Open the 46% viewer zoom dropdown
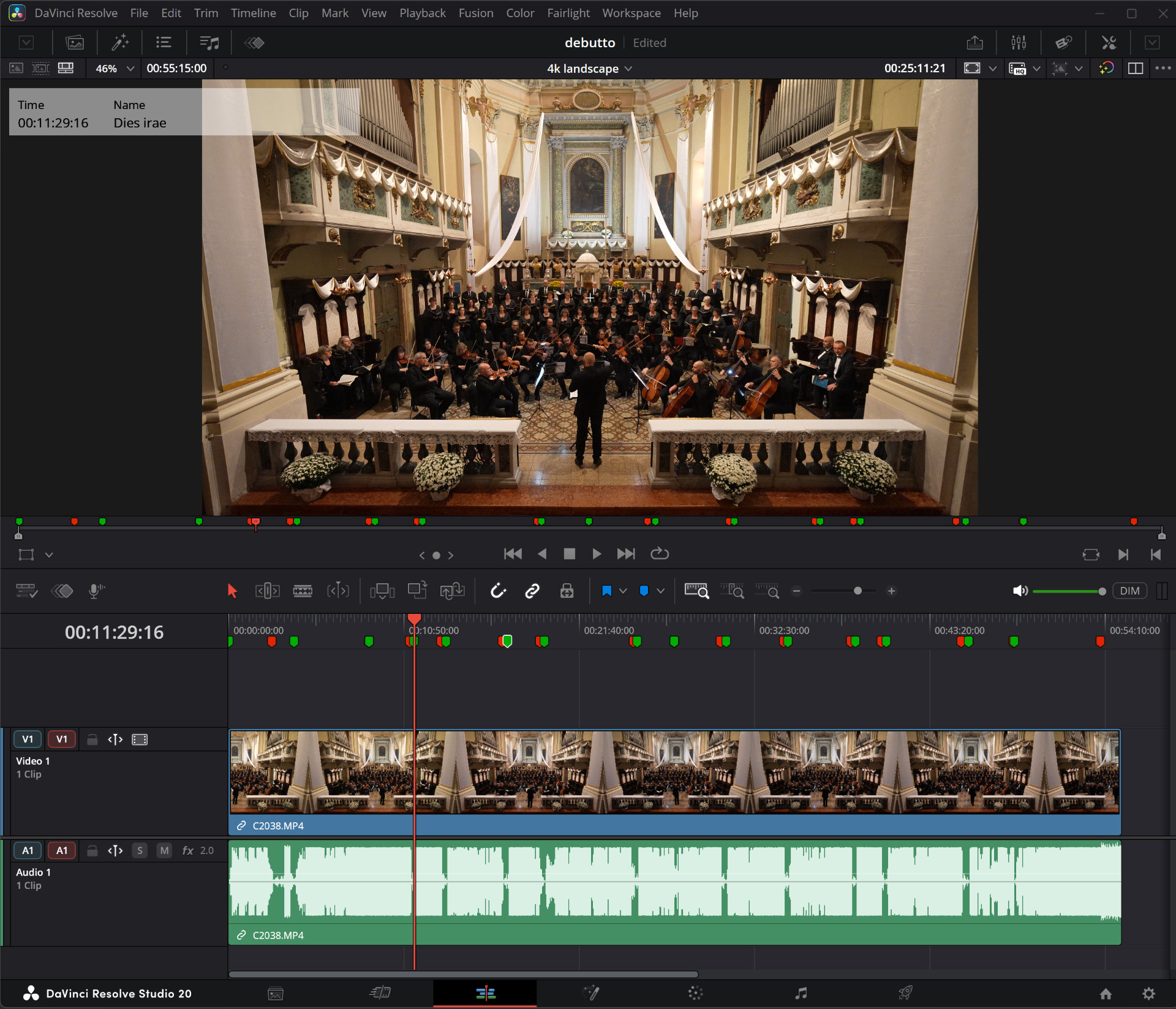 (113, 68)
